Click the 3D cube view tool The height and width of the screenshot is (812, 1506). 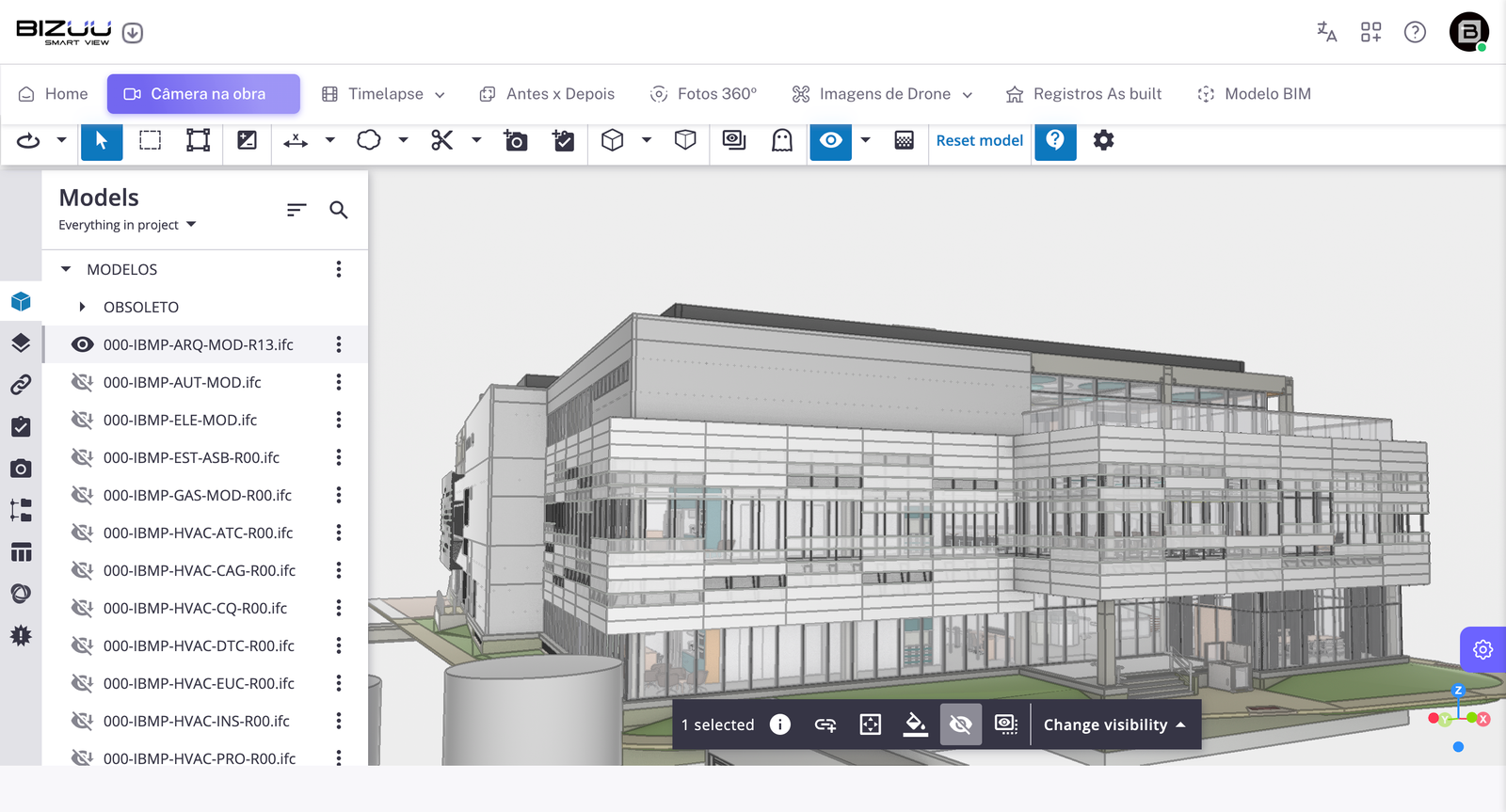[613, 141]
